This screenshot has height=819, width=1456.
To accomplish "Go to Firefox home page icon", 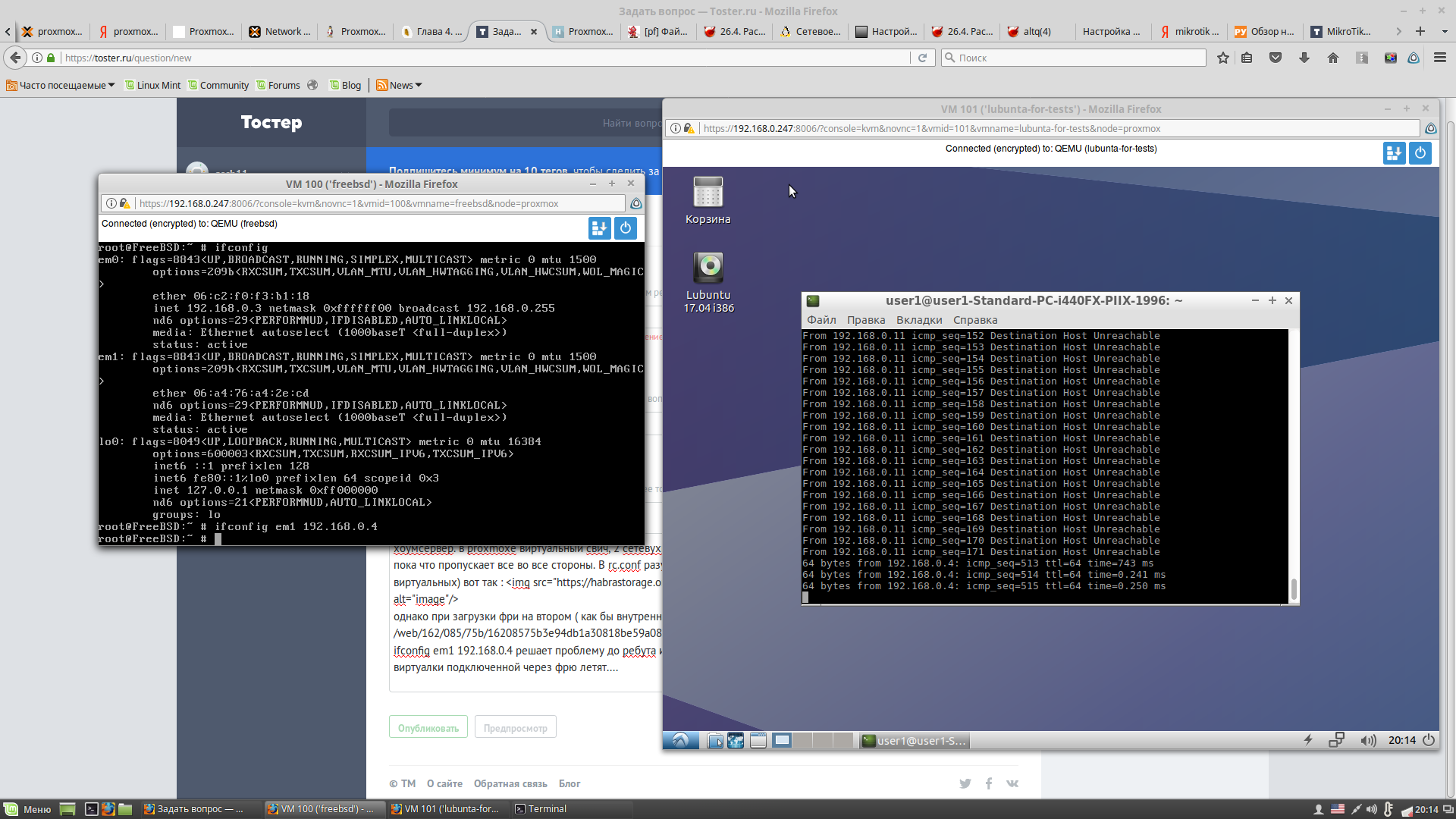I will coord(1333,58).
